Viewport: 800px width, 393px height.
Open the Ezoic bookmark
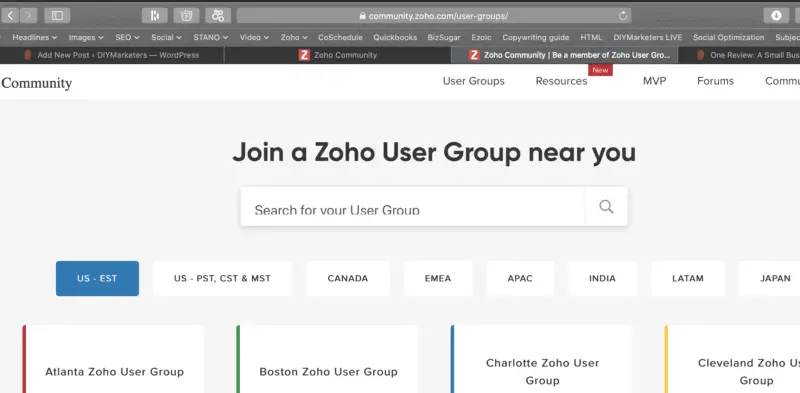pos(481,37)
